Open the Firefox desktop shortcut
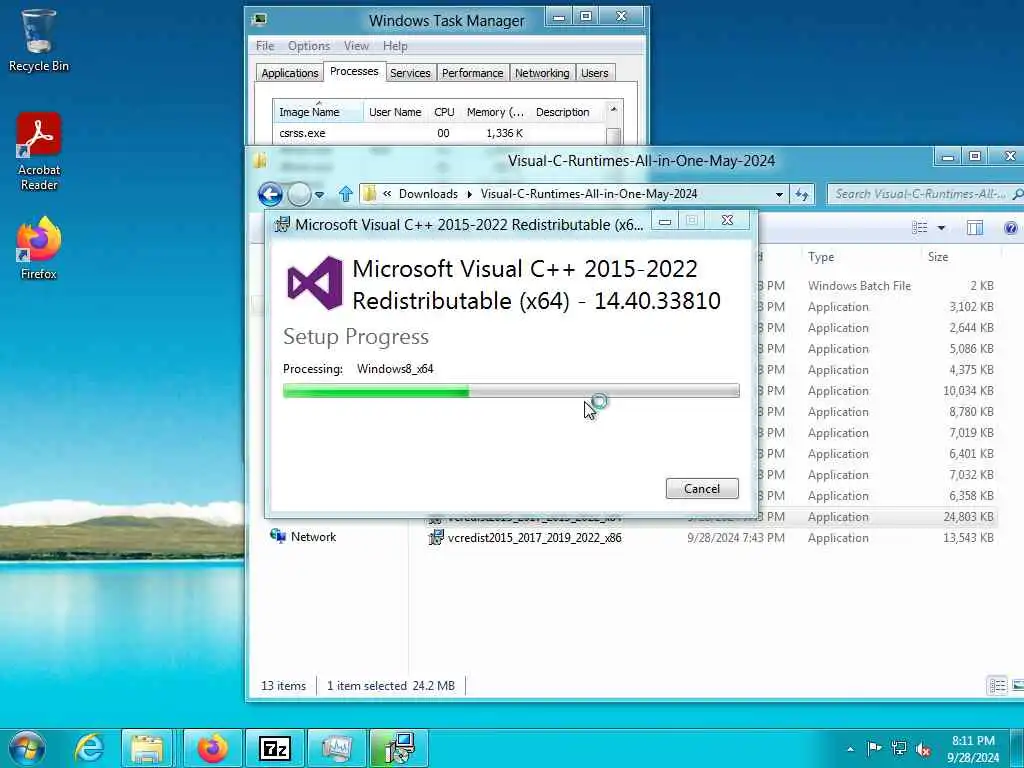The width and height of the screenshot is (1024, 768). 39,248
